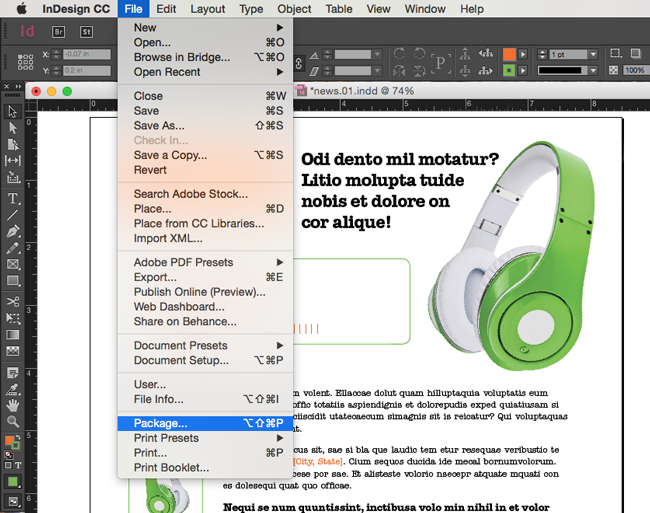Select the Free Transform tool
650x513 pixels.
(x=12, y=318)
